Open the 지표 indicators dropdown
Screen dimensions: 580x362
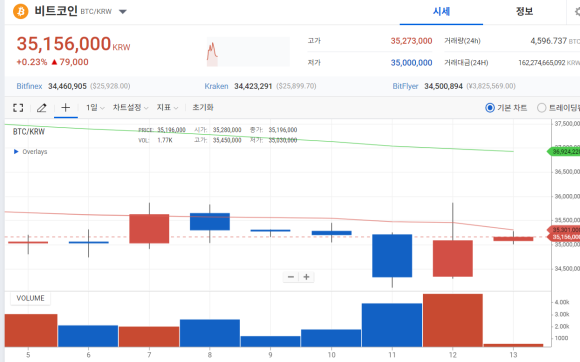[167, 108]
